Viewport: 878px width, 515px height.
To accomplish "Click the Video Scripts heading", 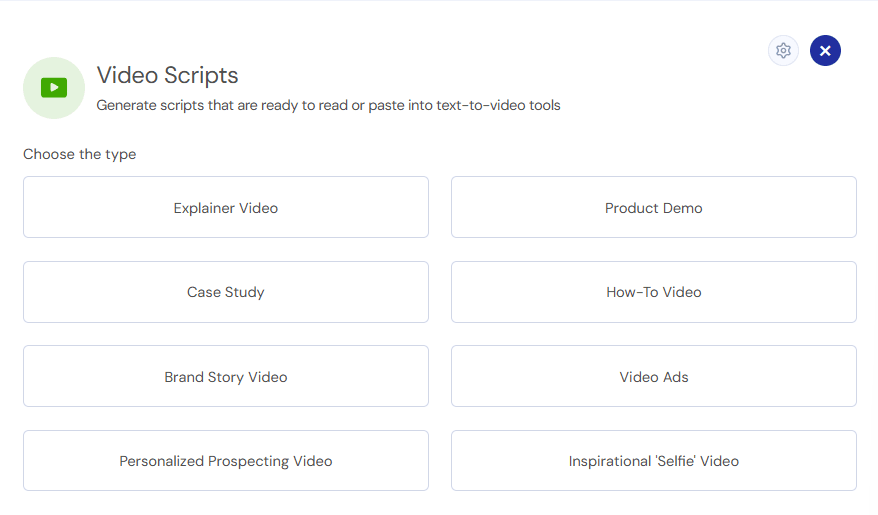I will pos(167,75).
